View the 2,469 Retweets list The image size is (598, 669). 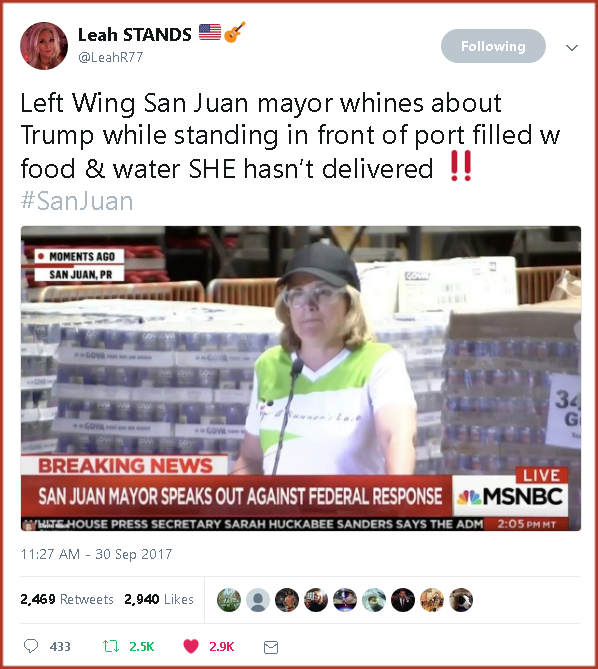67,599
